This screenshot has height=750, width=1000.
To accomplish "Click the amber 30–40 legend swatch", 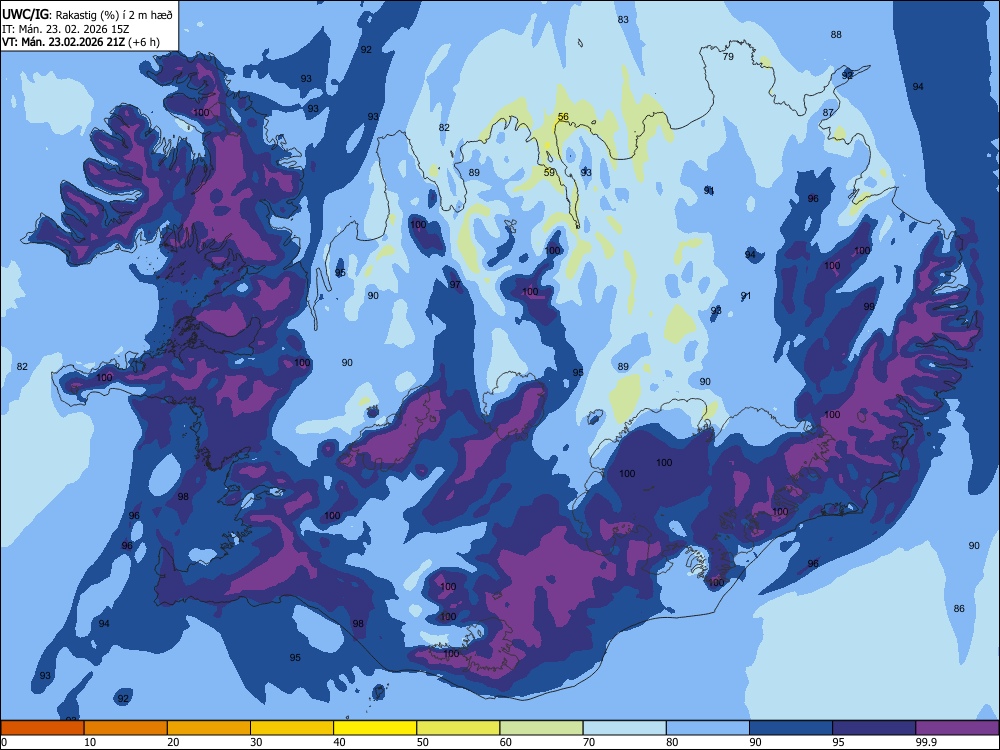I will click(x=292, y=728).
